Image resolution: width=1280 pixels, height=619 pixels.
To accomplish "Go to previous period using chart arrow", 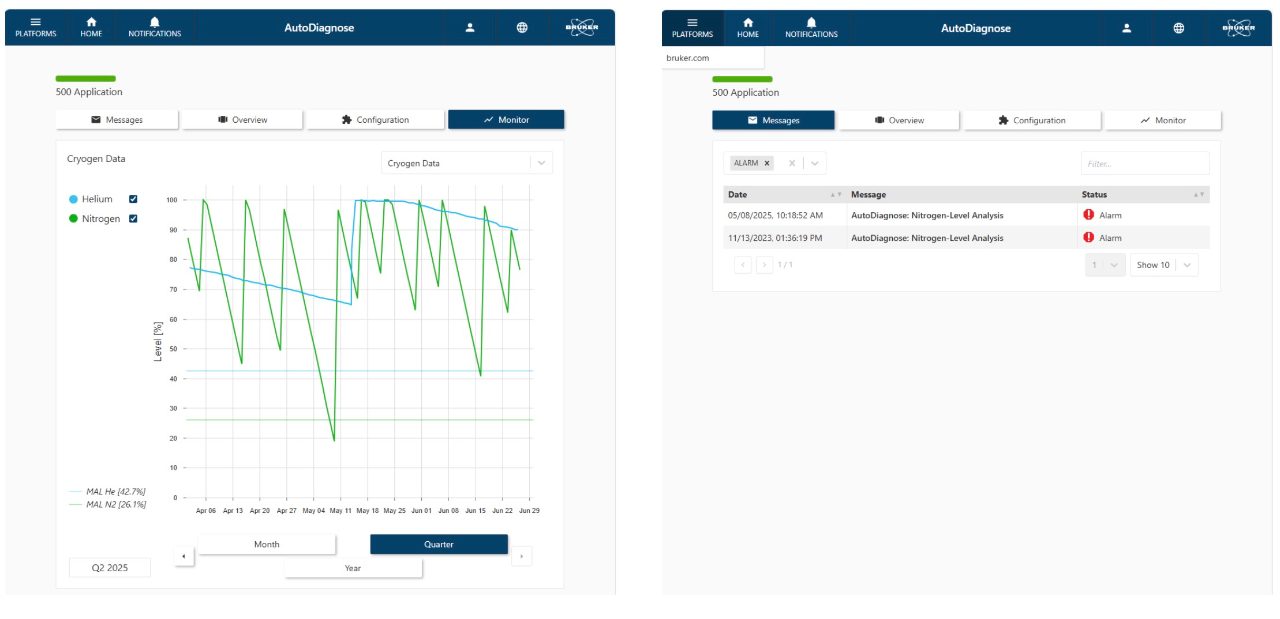I will 184,557.
